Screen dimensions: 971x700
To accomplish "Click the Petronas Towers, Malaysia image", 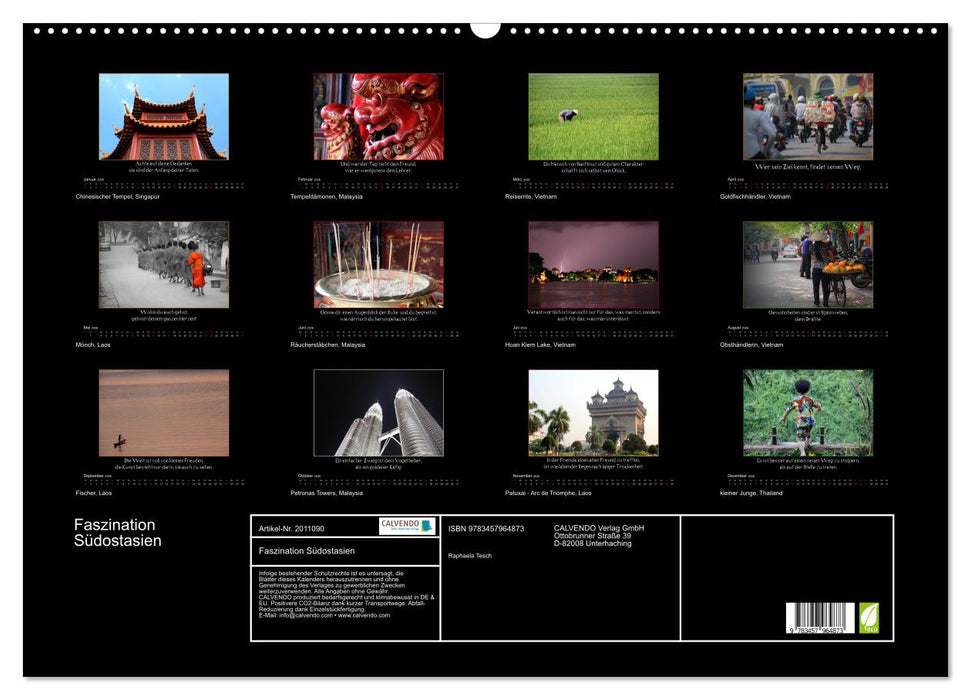I will (x=378, y=412).
